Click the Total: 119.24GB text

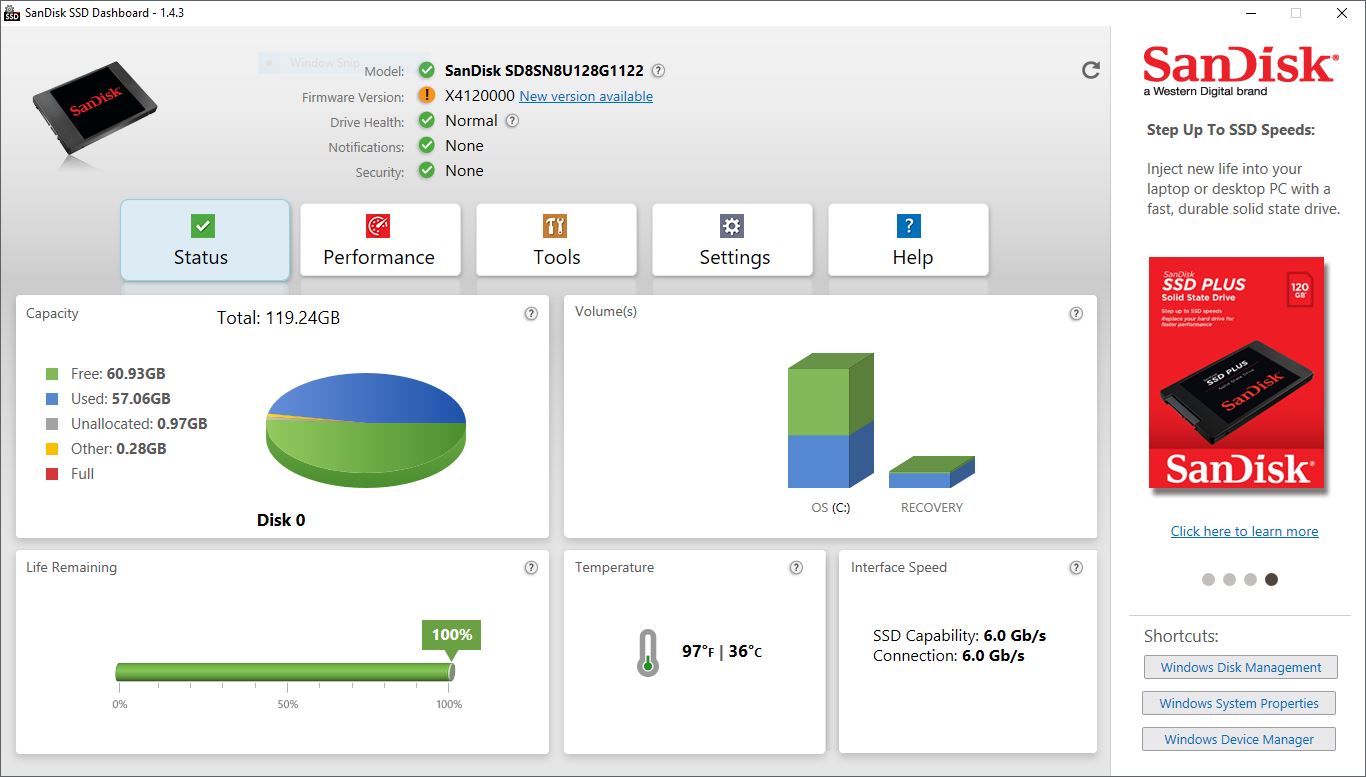coord(278,318)
